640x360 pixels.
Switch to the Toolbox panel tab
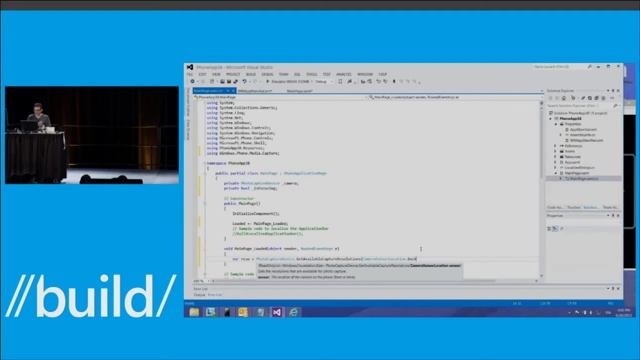coord(573,207)
